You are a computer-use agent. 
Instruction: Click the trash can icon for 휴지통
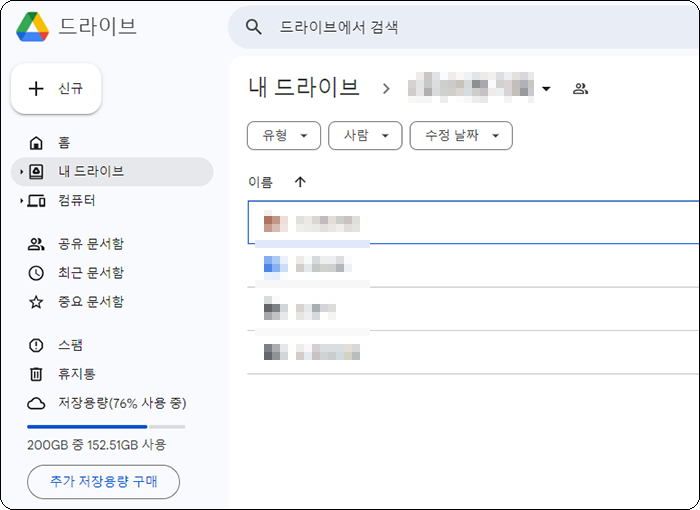[x=36, y=374]
